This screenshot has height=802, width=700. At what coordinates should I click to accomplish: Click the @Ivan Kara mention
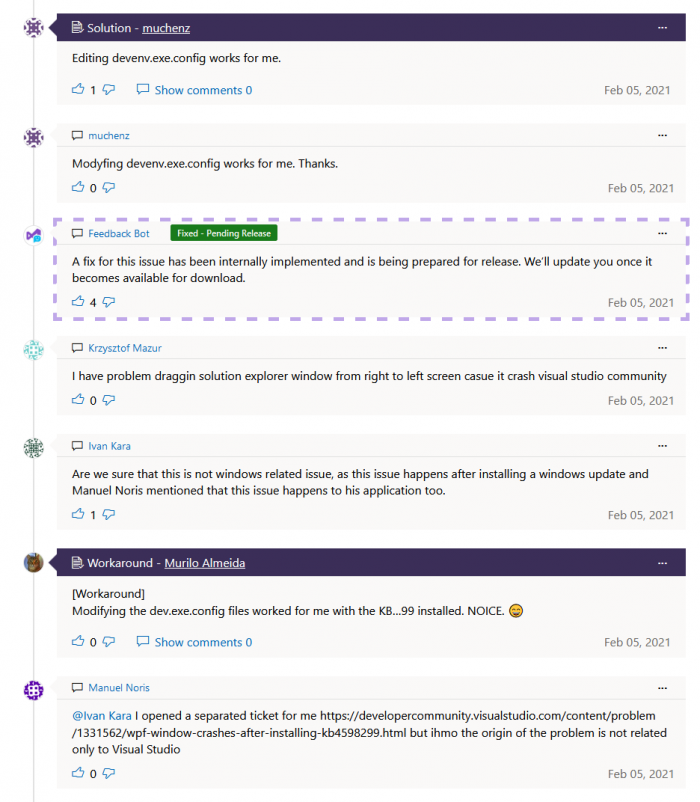click(x=101, y=716)
